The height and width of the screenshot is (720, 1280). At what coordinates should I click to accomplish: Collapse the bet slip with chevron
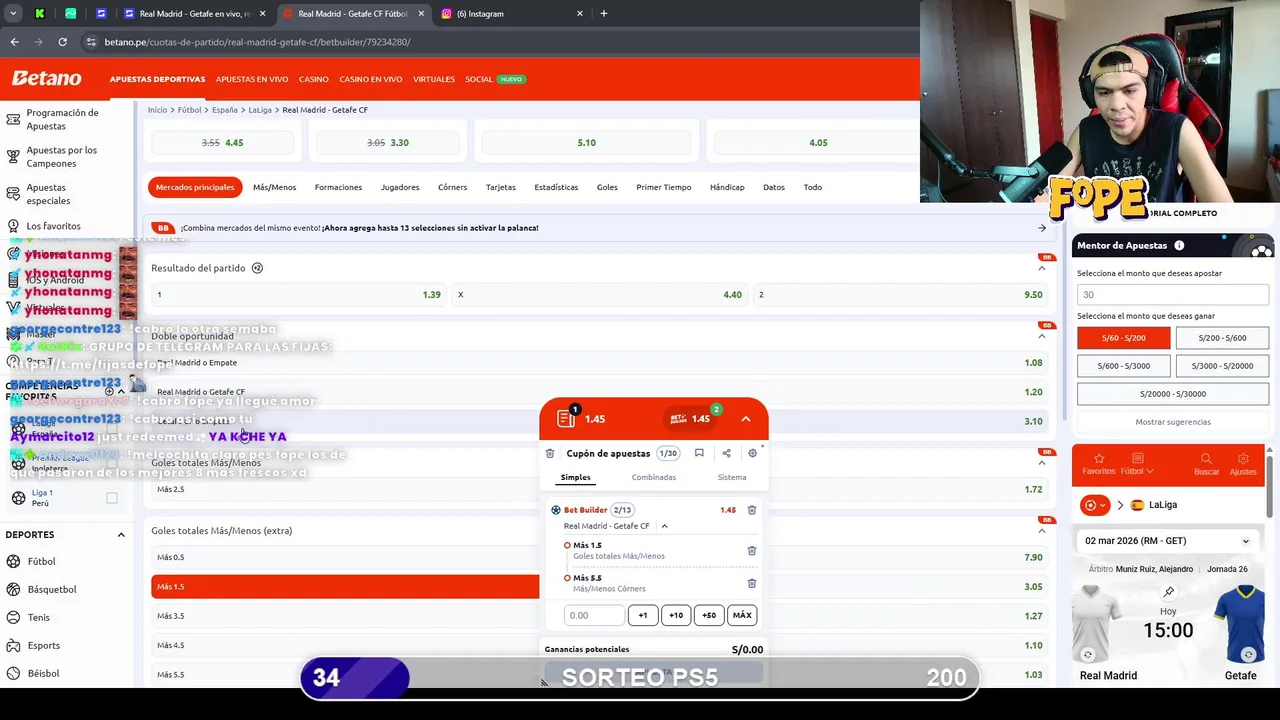coord(746,419)
